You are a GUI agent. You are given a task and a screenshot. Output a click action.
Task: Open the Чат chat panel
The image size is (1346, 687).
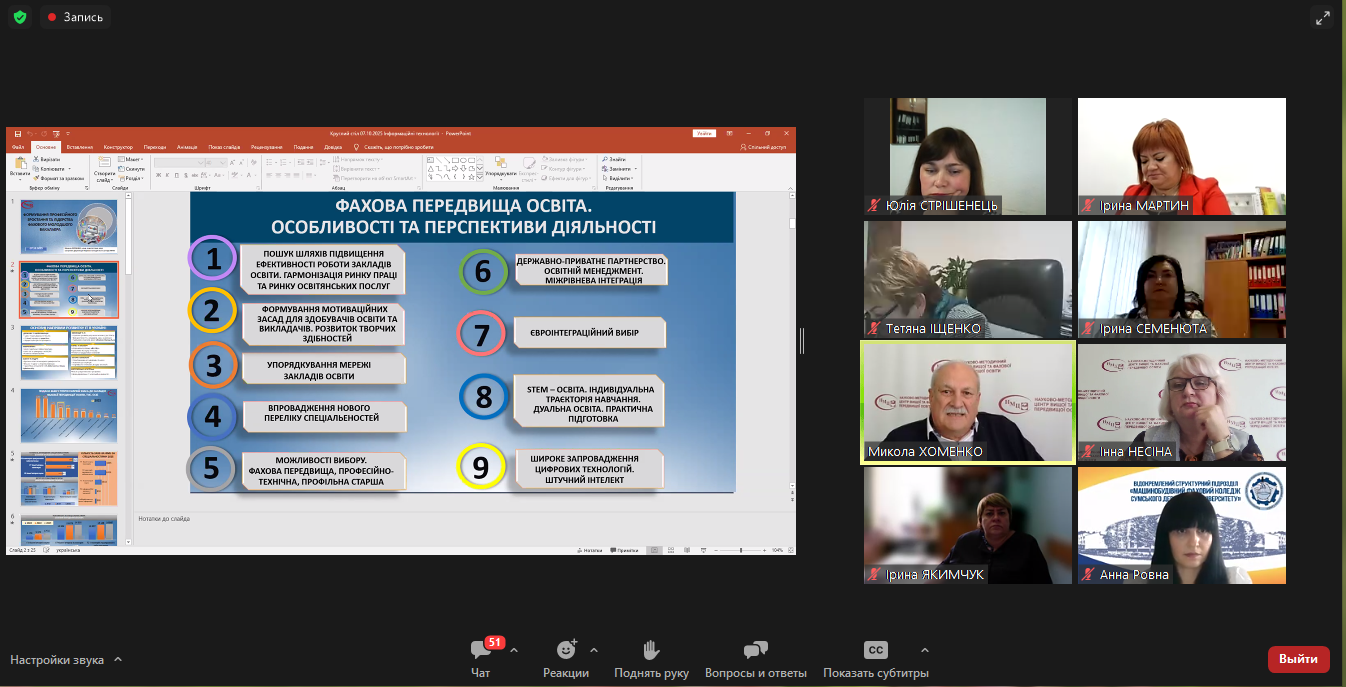481,657
